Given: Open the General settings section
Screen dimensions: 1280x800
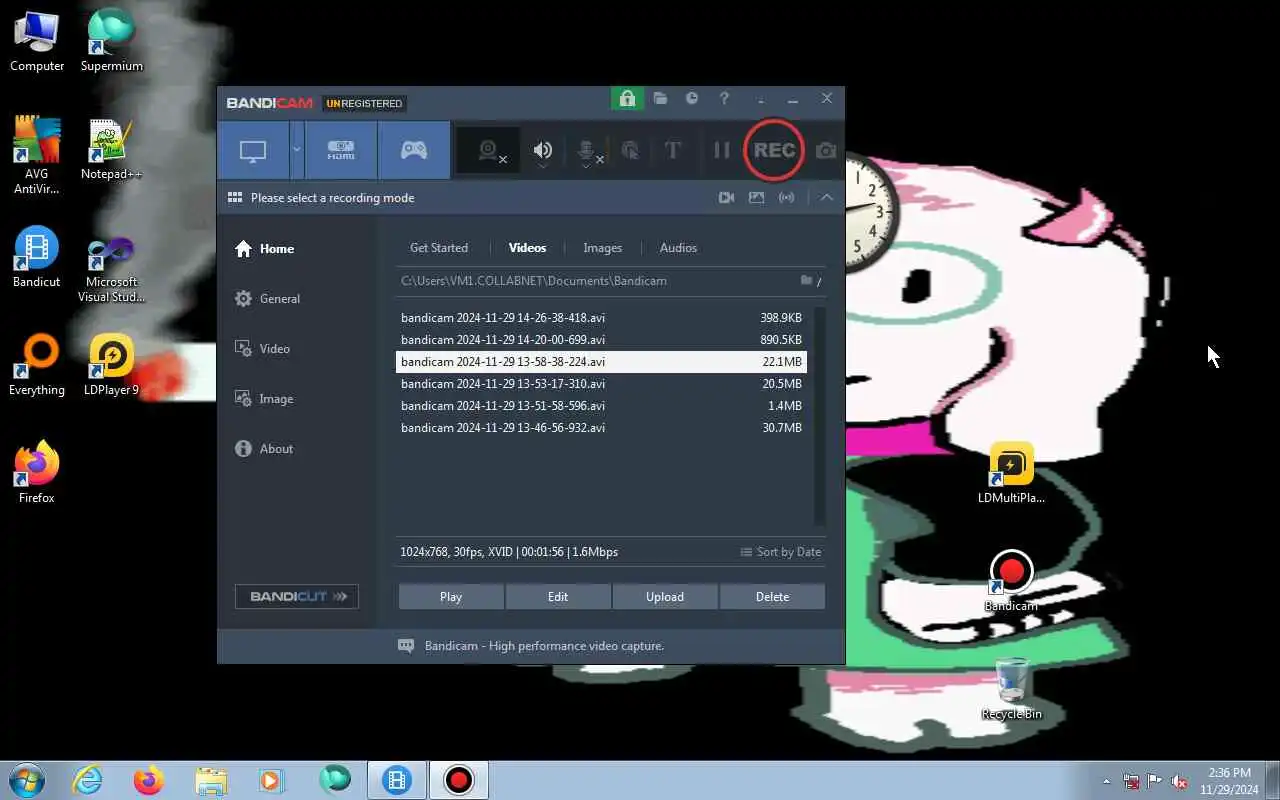Looking at the screenshot, I should pyautogui.click(x=267, y=299).
